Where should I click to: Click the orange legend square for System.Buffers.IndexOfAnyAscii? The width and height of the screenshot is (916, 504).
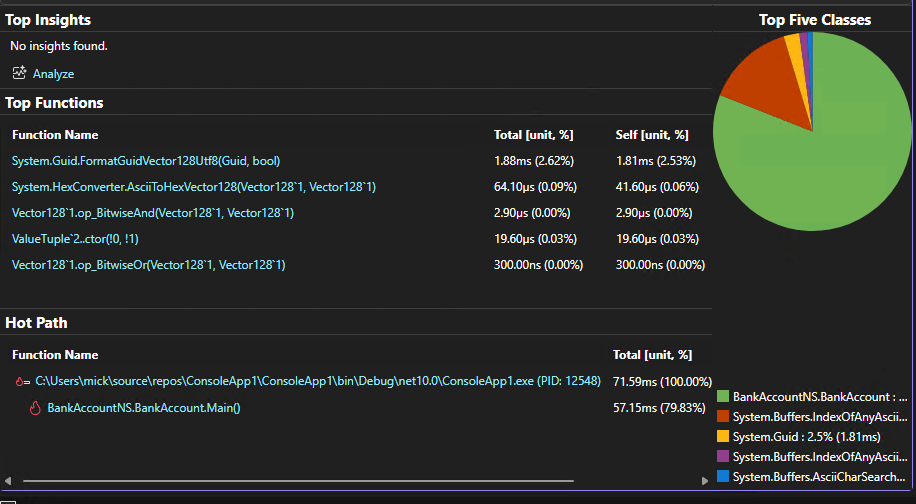[723, 417]
